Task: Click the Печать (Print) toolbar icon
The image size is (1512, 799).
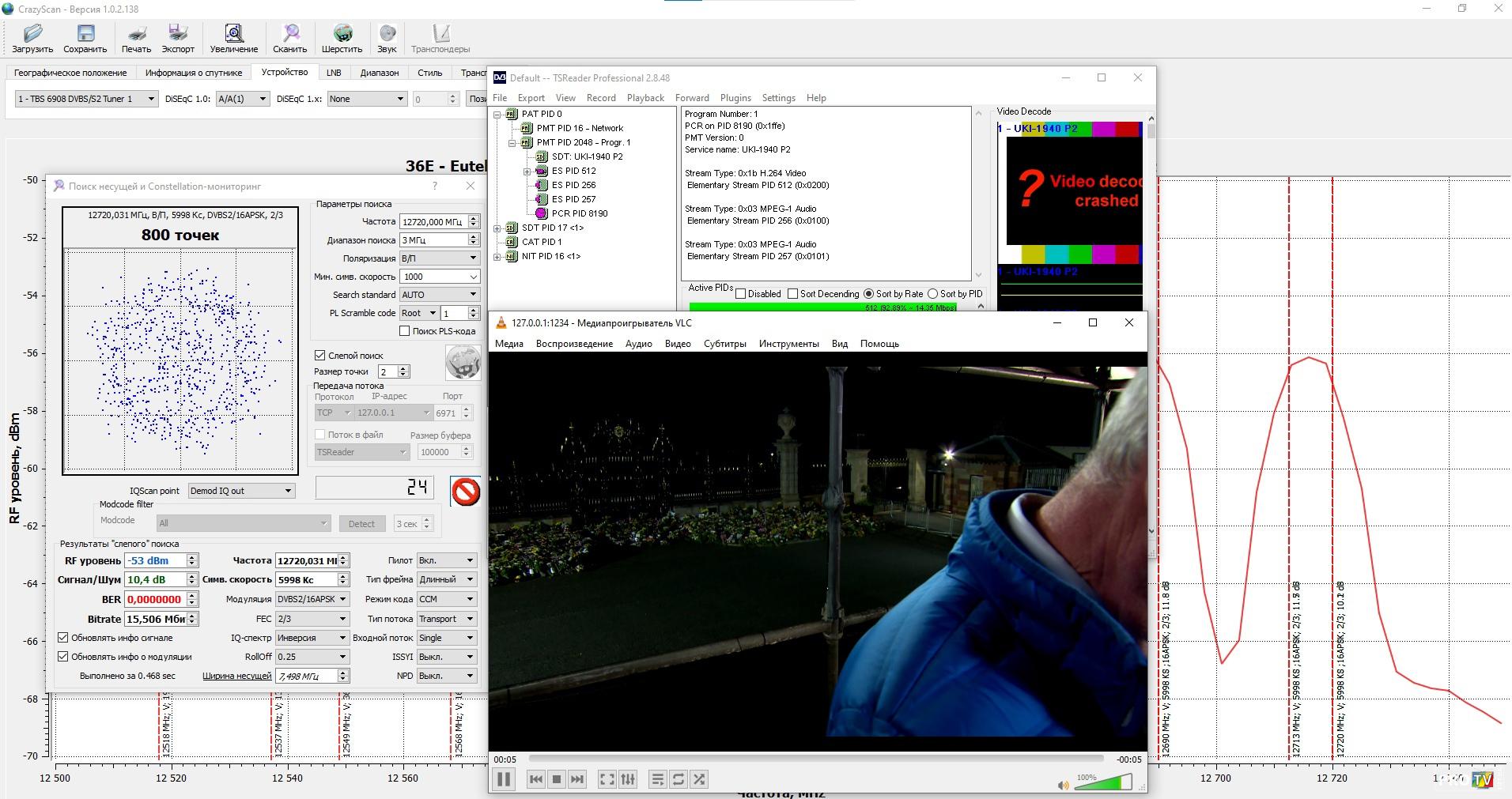Action: pyautogui.click(x=136, y=33)
